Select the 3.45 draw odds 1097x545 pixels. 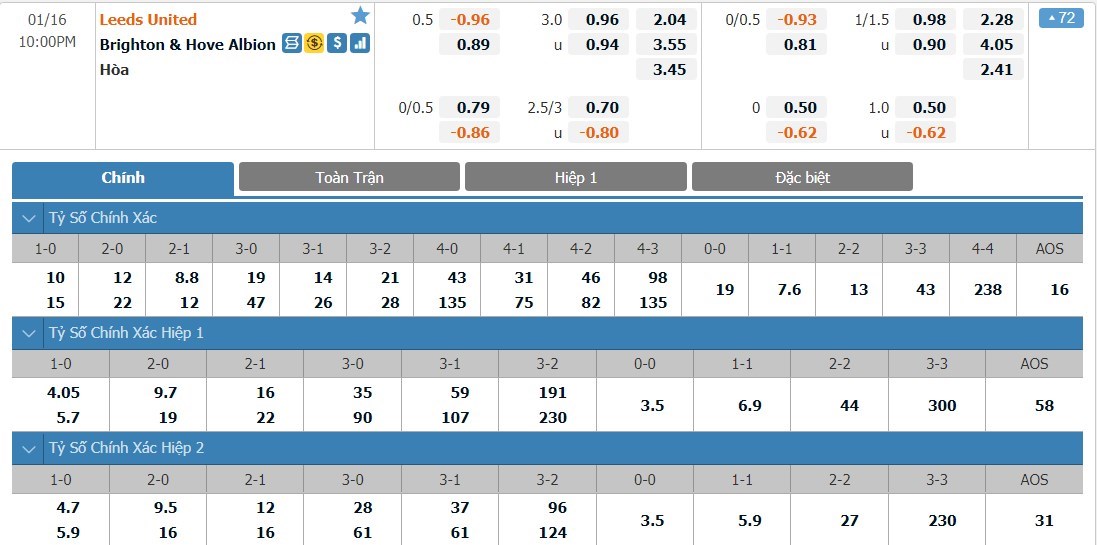669,69
